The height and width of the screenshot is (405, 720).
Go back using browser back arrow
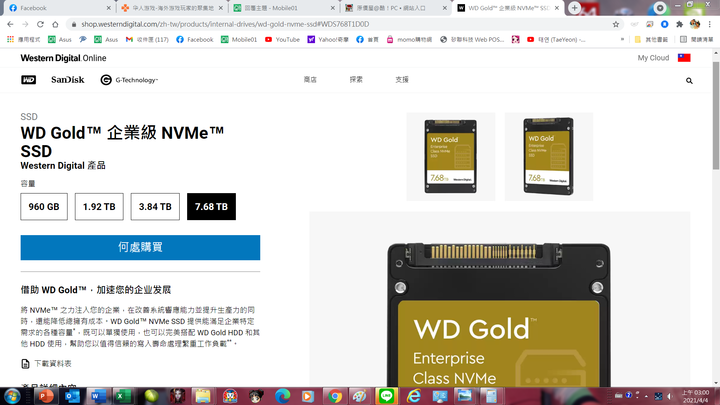click(x=10, y=24)
